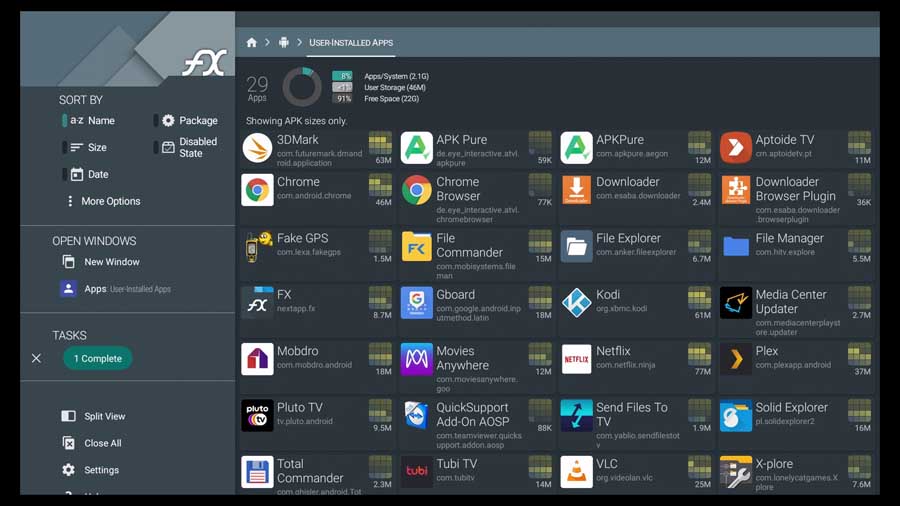This screenshot has width=900, height=506.
Task: Select the Media Center Updater icon
Action: coord(736,303)
